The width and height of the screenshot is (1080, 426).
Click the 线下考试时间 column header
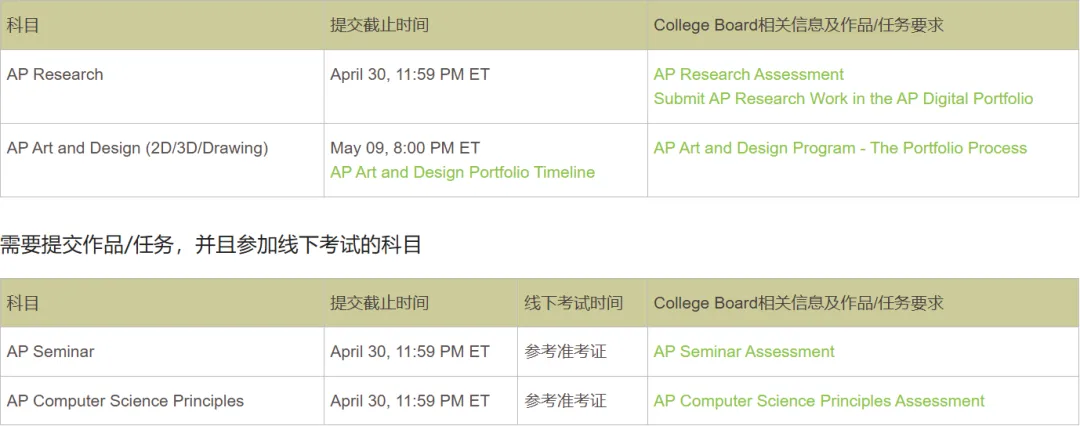pyautogui.click(x=573, y=303)
